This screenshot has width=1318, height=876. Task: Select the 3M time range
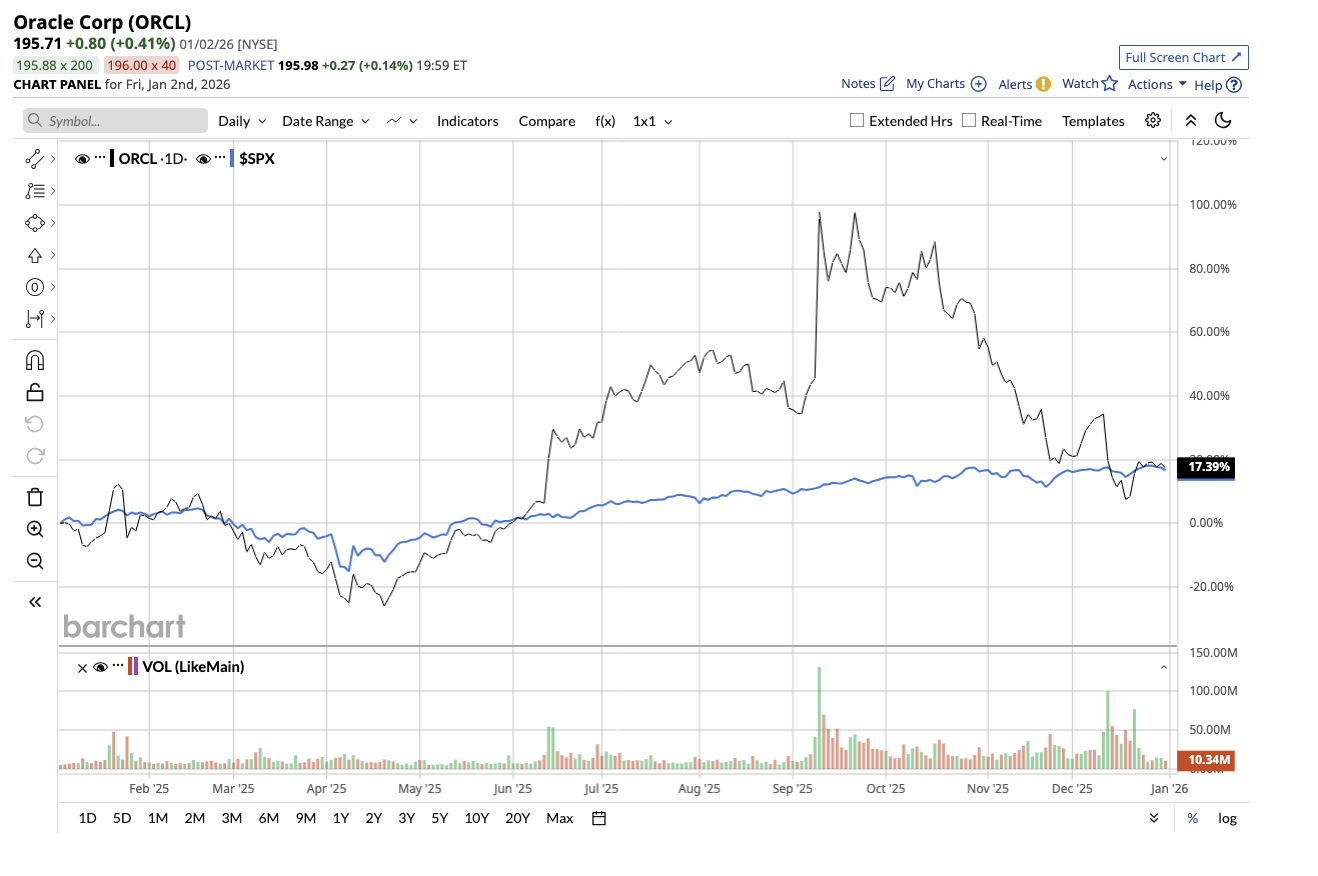point(231,818)
